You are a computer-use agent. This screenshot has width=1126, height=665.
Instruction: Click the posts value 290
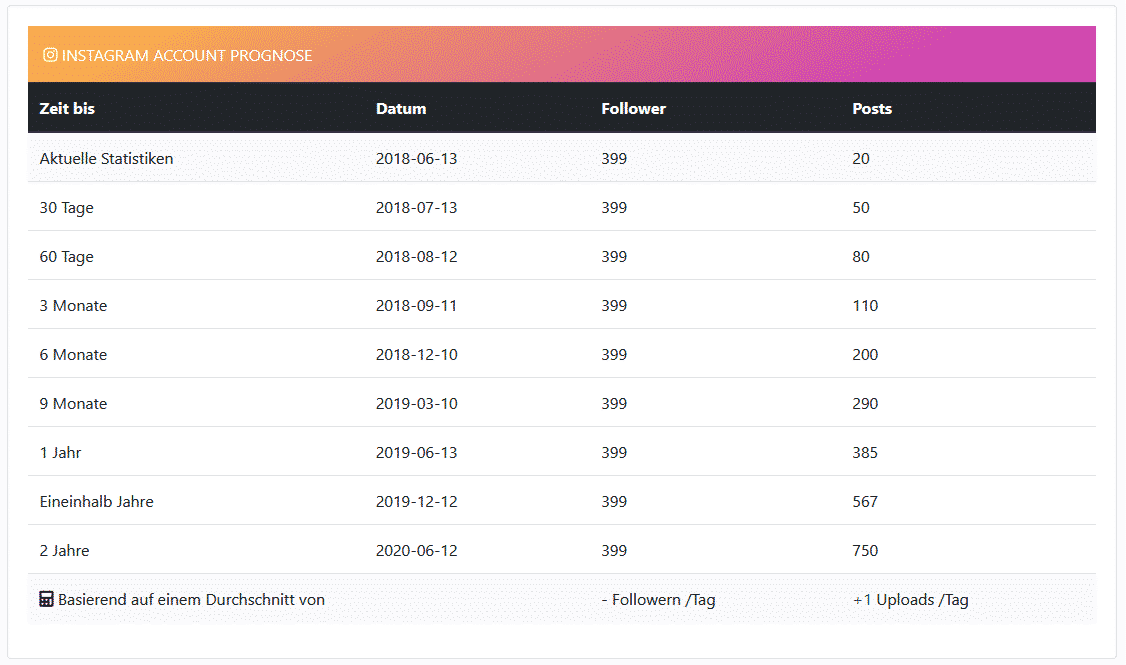(865, 404)
